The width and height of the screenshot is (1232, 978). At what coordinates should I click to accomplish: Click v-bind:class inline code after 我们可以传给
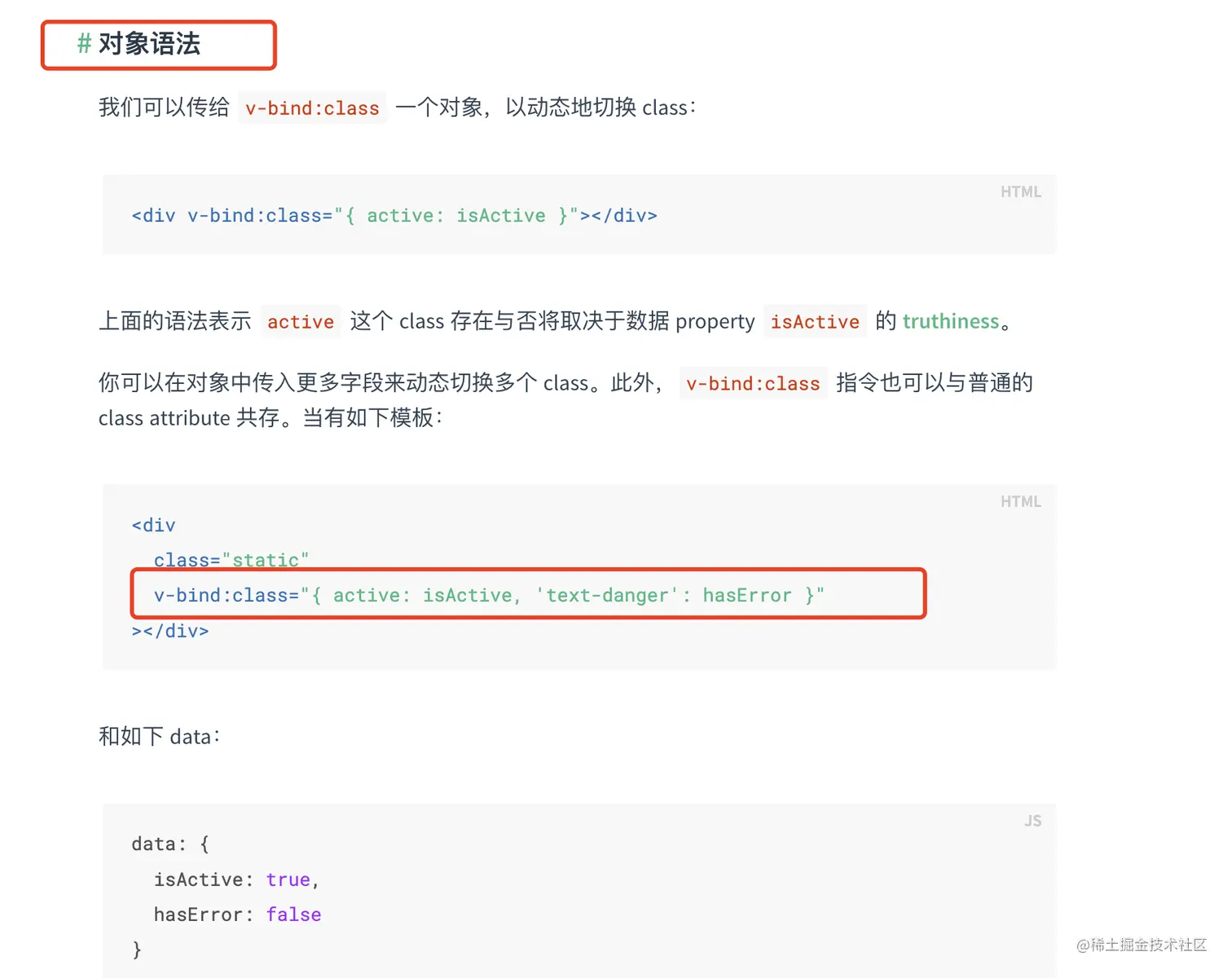pos(312,108)
